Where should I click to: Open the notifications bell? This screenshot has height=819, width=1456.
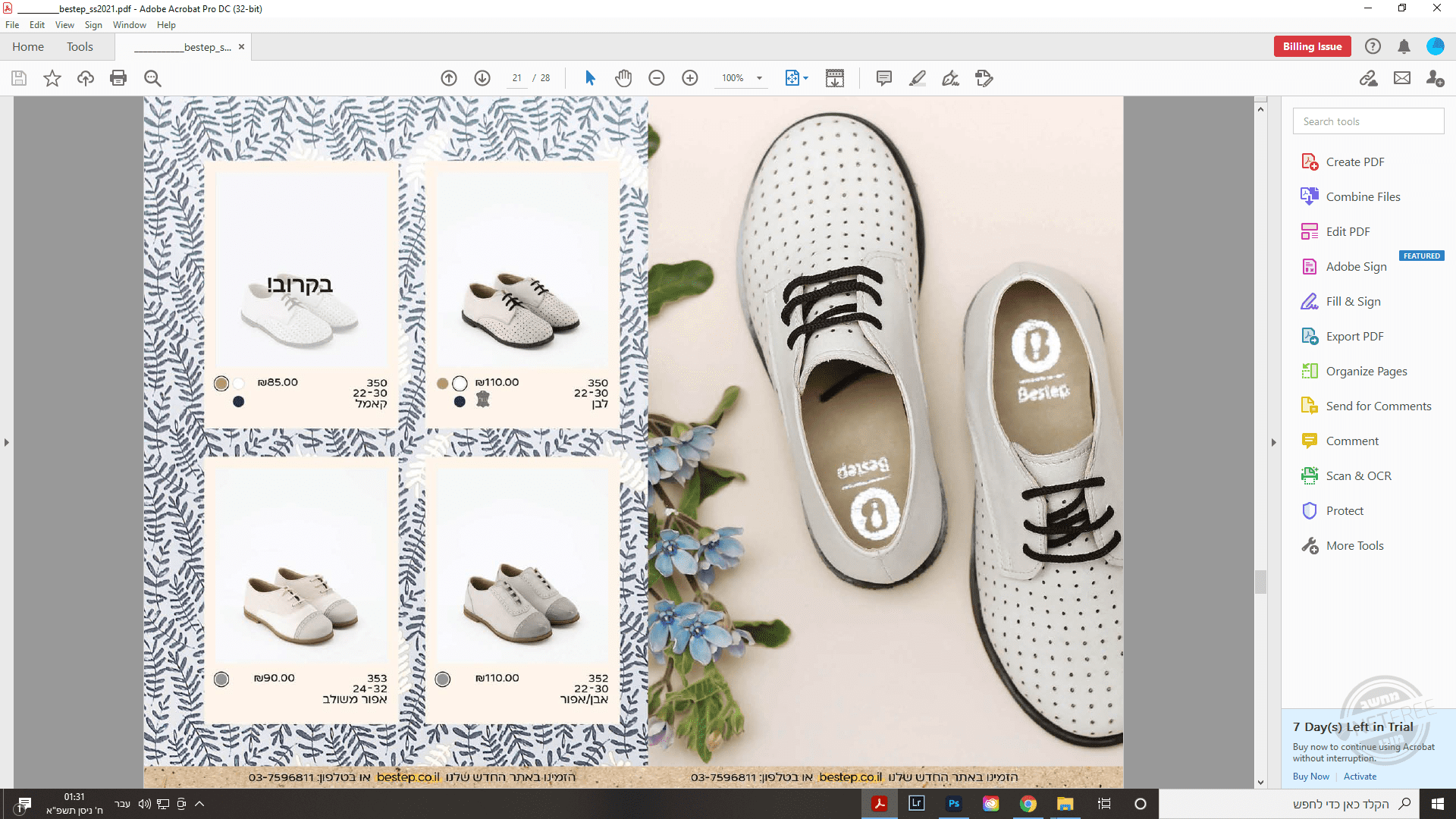[x=1404, y=46]
